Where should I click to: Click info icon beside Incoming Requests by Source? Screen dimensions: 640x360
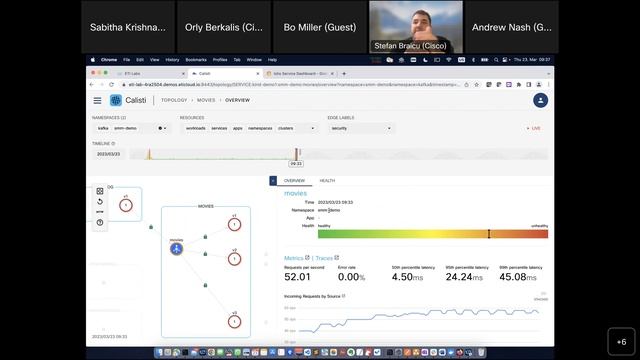[x=343, y=296]
